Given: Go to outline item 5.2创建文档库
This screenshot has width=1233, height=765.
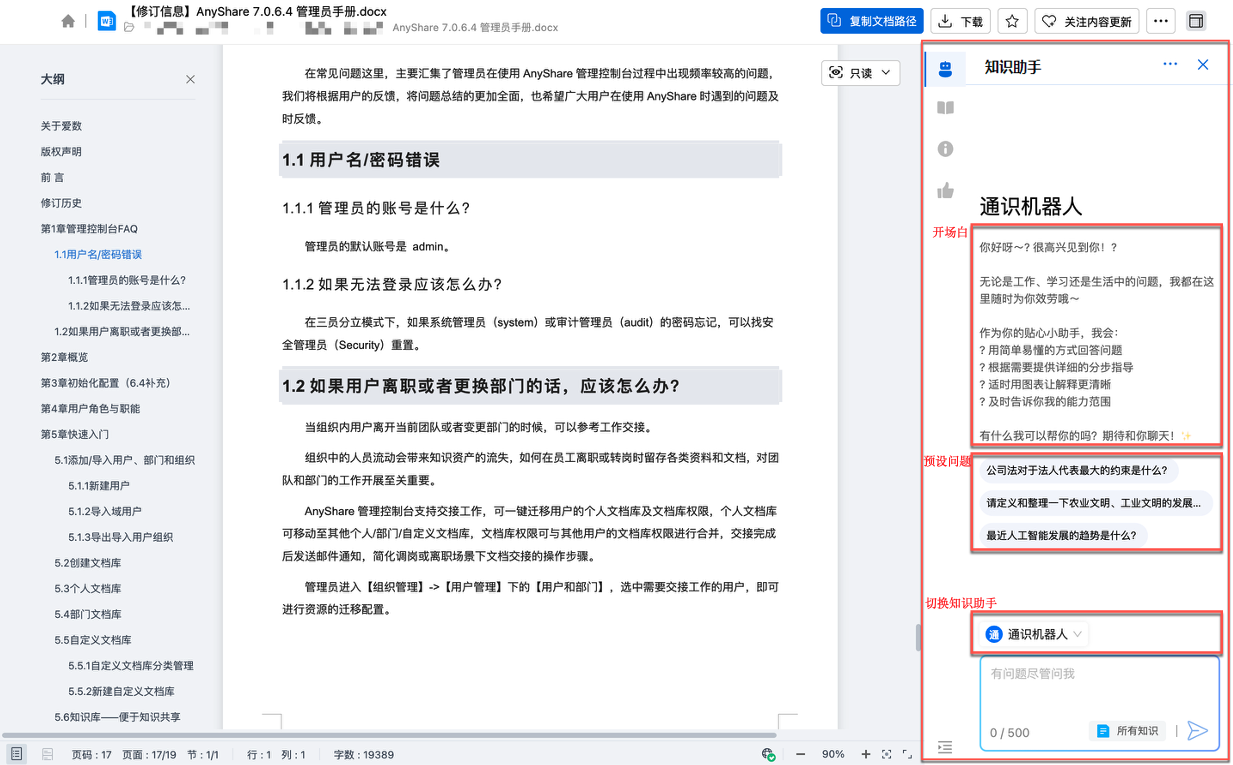Looking at the screenshot, I should [x=88, y=563].
